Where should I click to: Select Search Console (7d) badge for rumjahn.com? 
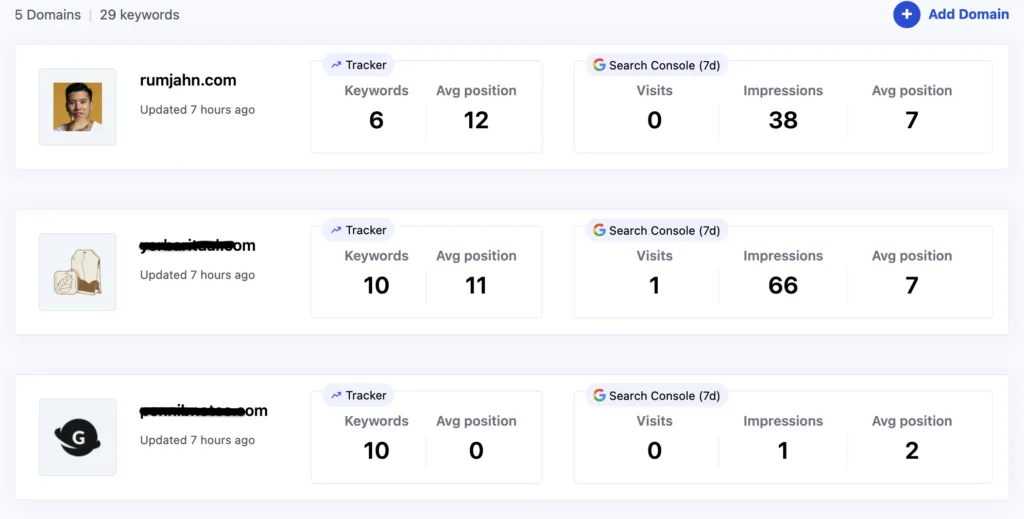(x=664, y=65)
